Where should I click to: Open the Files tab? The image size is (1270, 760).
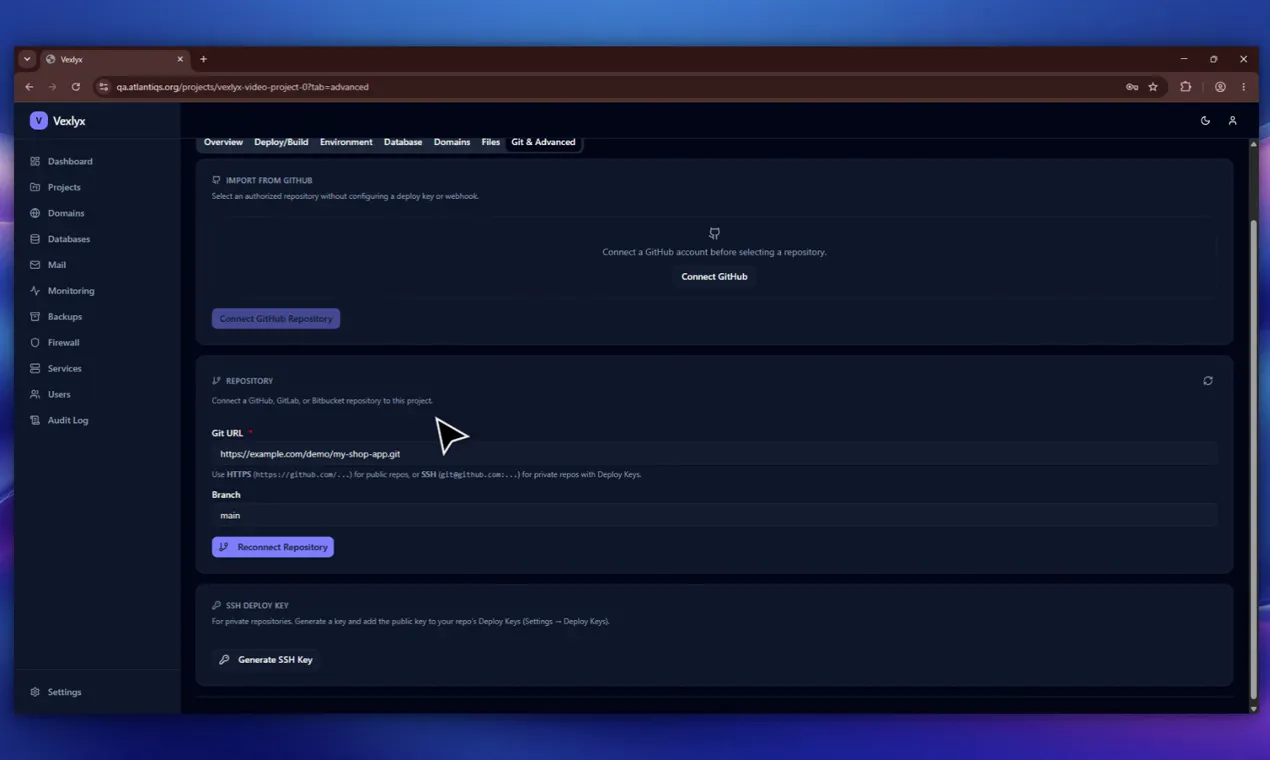[490, 142]
